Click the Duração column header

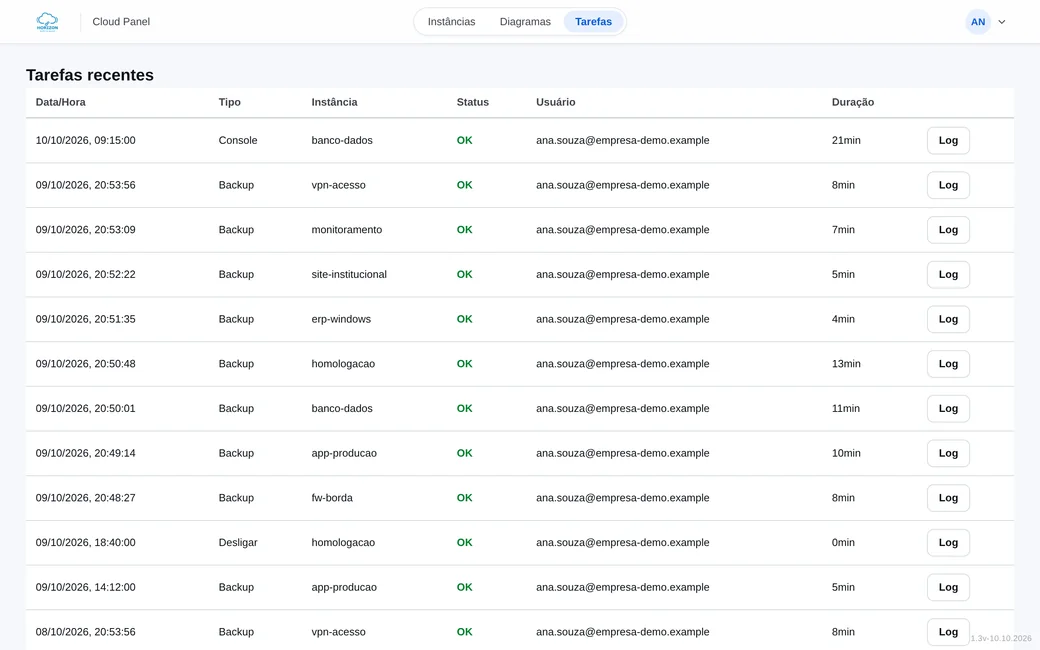[x=852, y=102]
